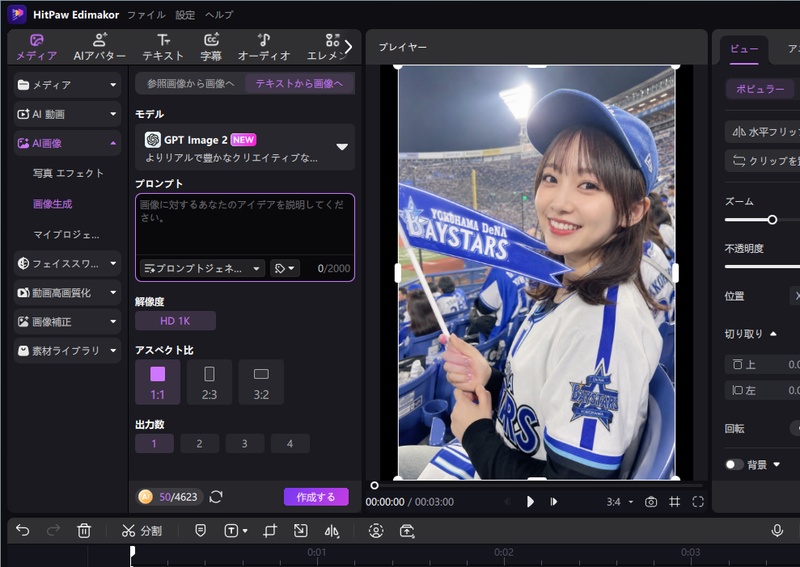Collapse the AI画像 sidebar section
The image size is (800, 567).
[x=67, y=143]
